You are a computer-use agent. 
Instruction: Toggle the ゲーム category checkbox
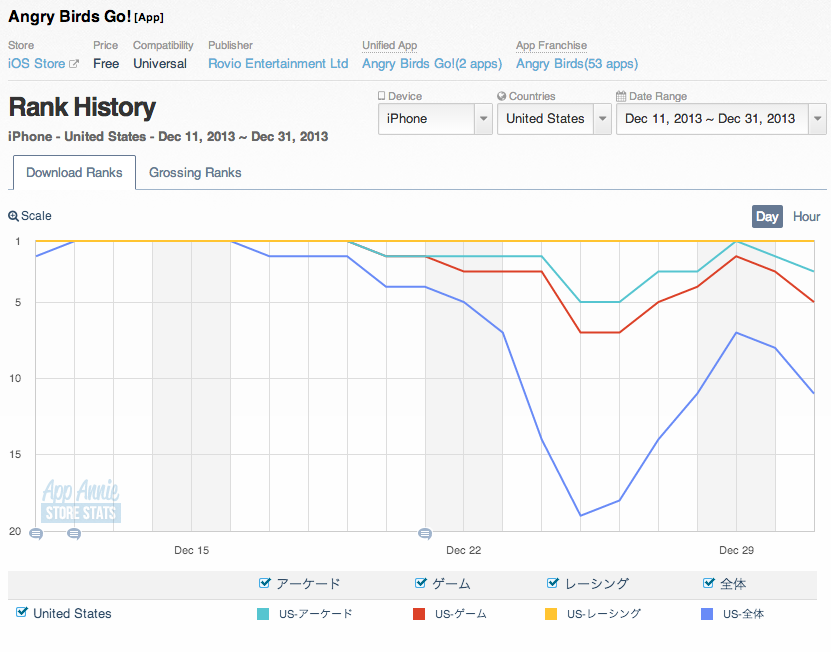[x=420, y=583]
